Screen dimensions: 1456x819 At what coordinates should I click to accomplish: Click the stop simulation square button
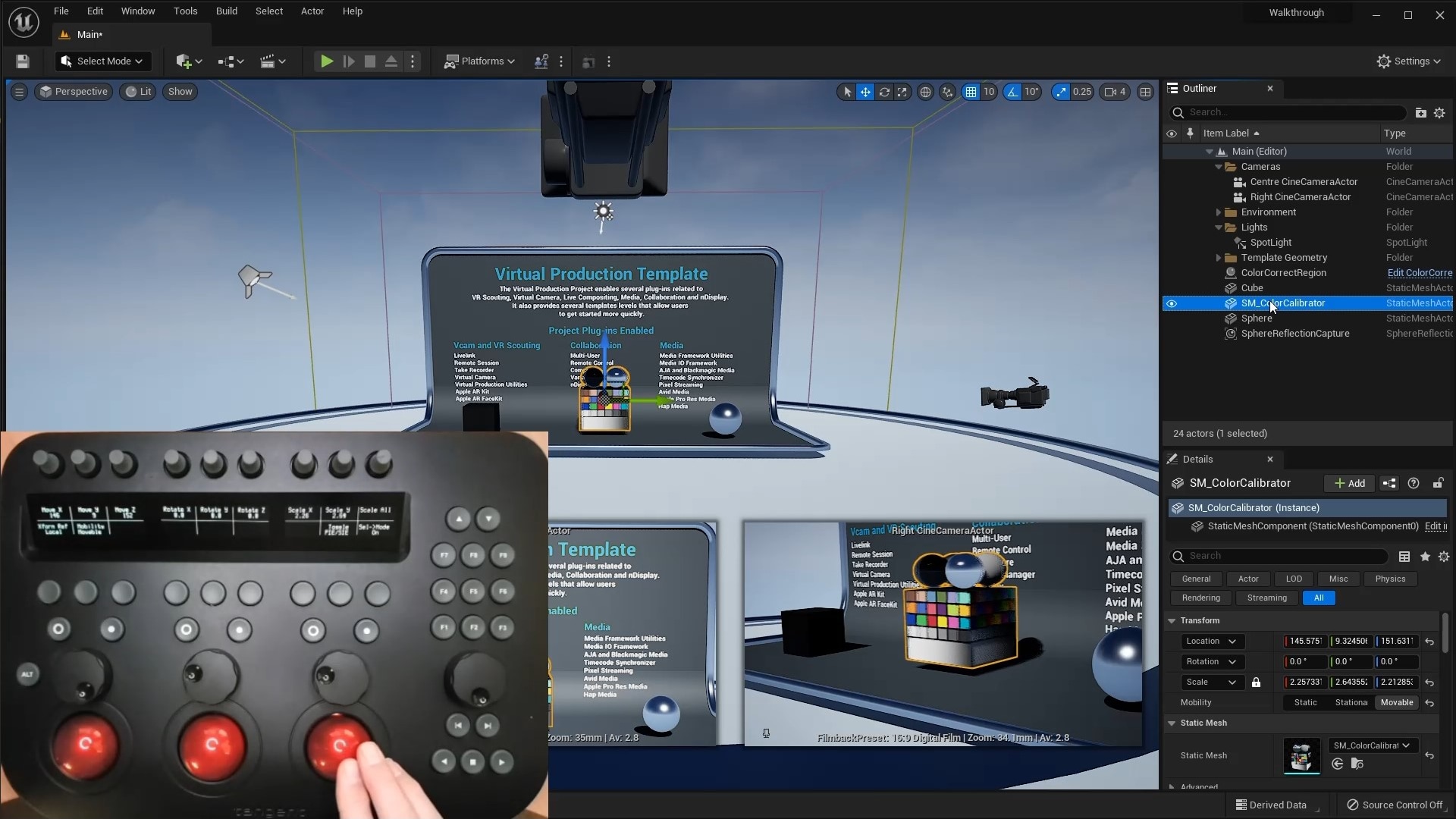(370, 61)
